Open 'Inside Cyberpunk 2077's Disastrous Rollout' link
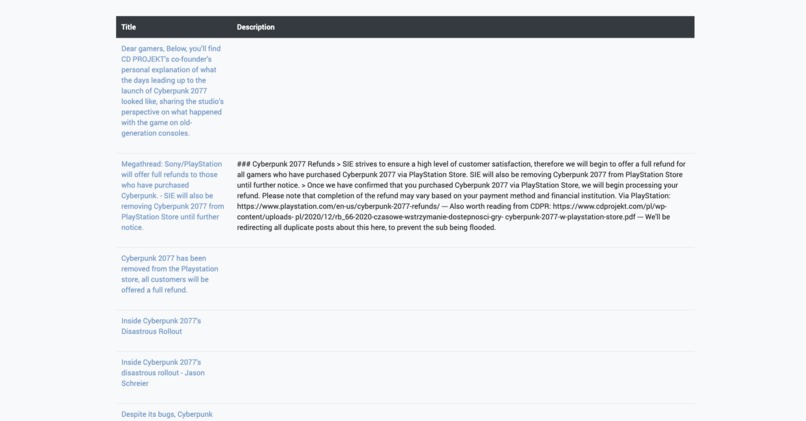 (x=161, y=326)
